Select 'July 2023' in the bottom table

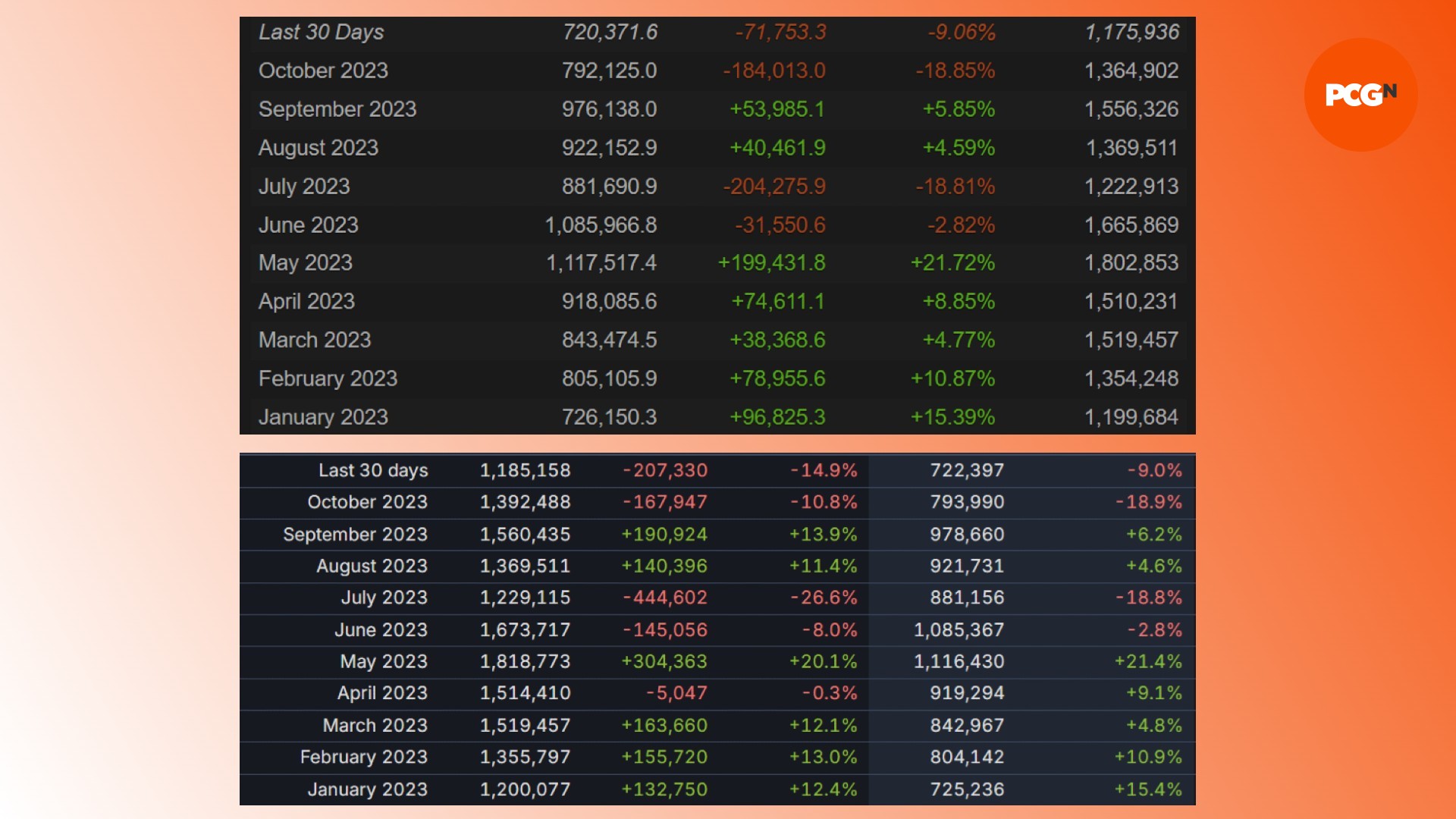[384, 598]
